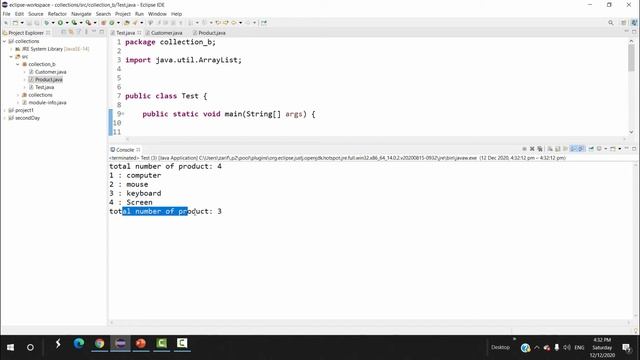This screenshot has height=360, width=640.
Task: Click Remove All Terminated Launches icon
Action: point(540,149)
